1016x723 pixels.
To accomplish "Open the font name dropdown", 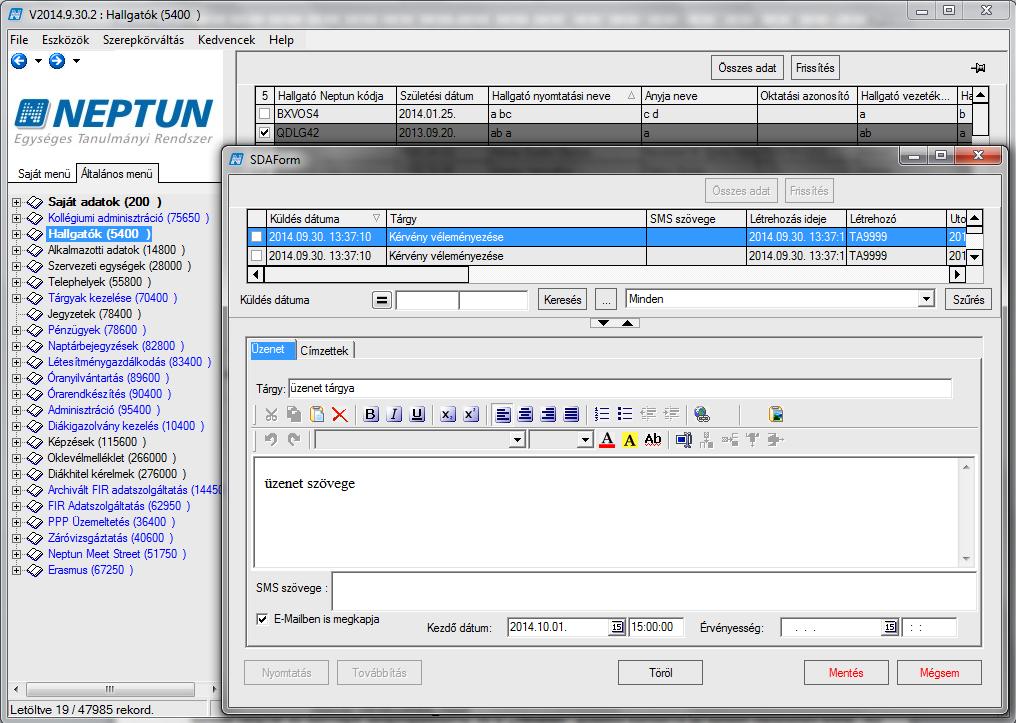I will coord(517,440).
